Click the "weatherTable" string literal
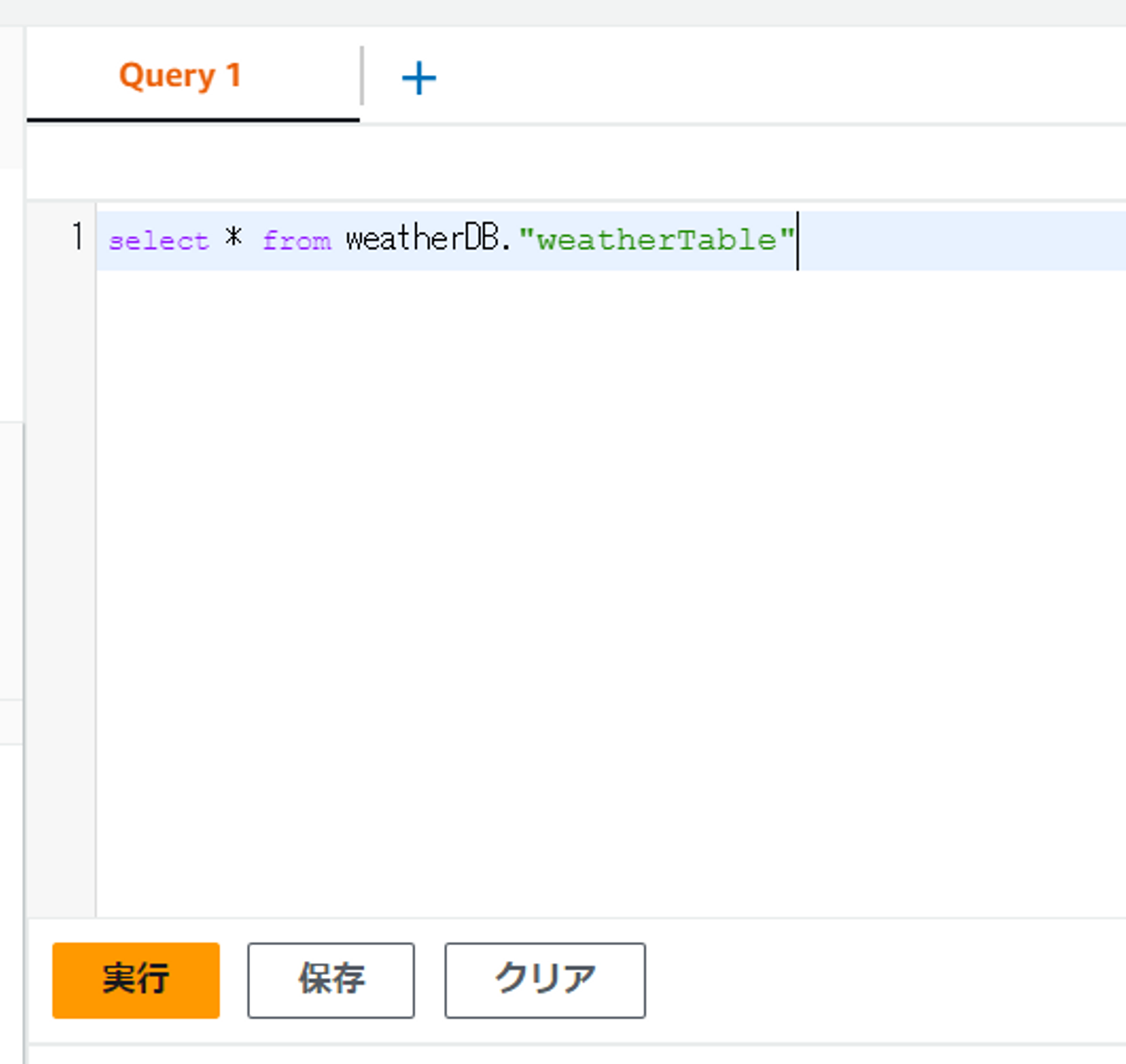1126x1064 pixels. (x=657, y=240)
